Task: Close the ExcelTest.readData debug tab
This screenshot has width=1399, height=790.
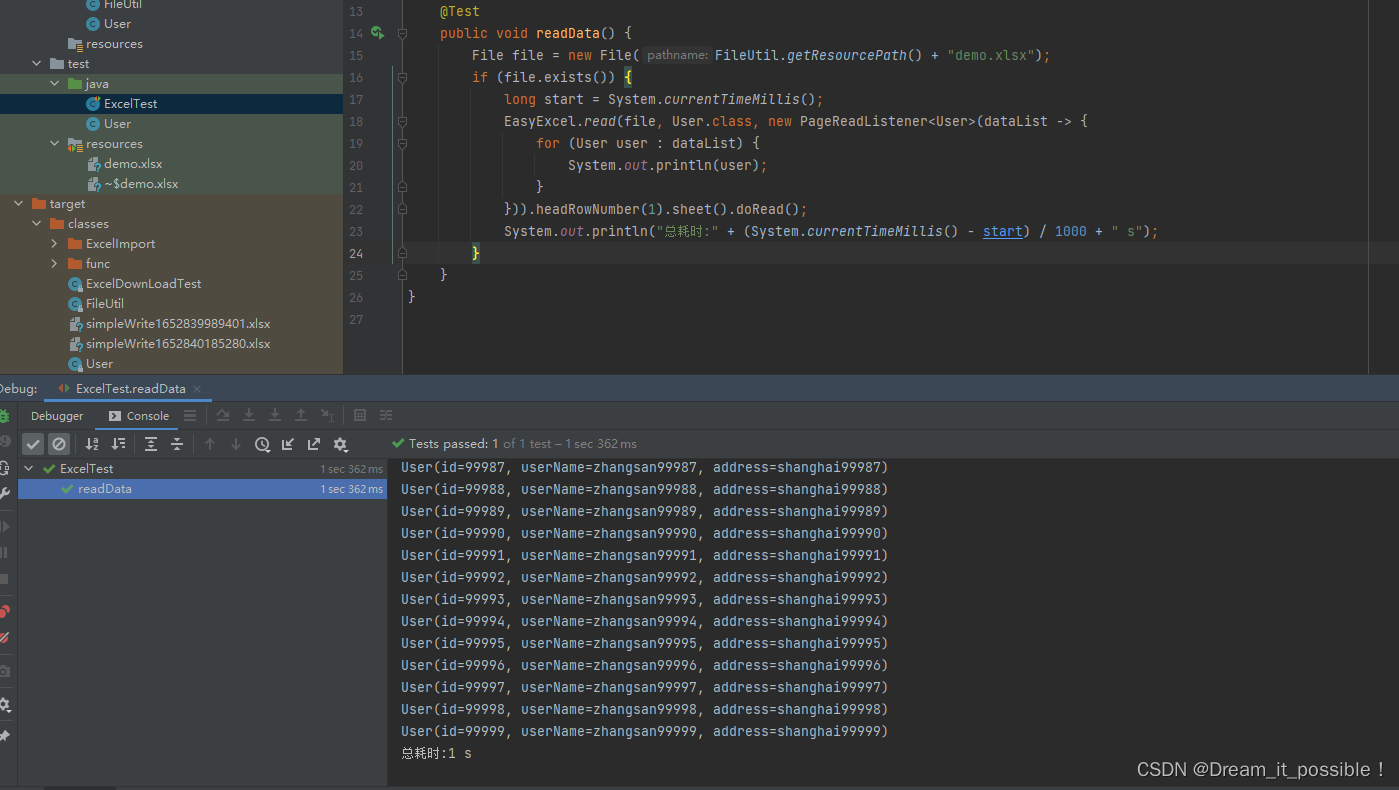Action: [x=197, y=389]
